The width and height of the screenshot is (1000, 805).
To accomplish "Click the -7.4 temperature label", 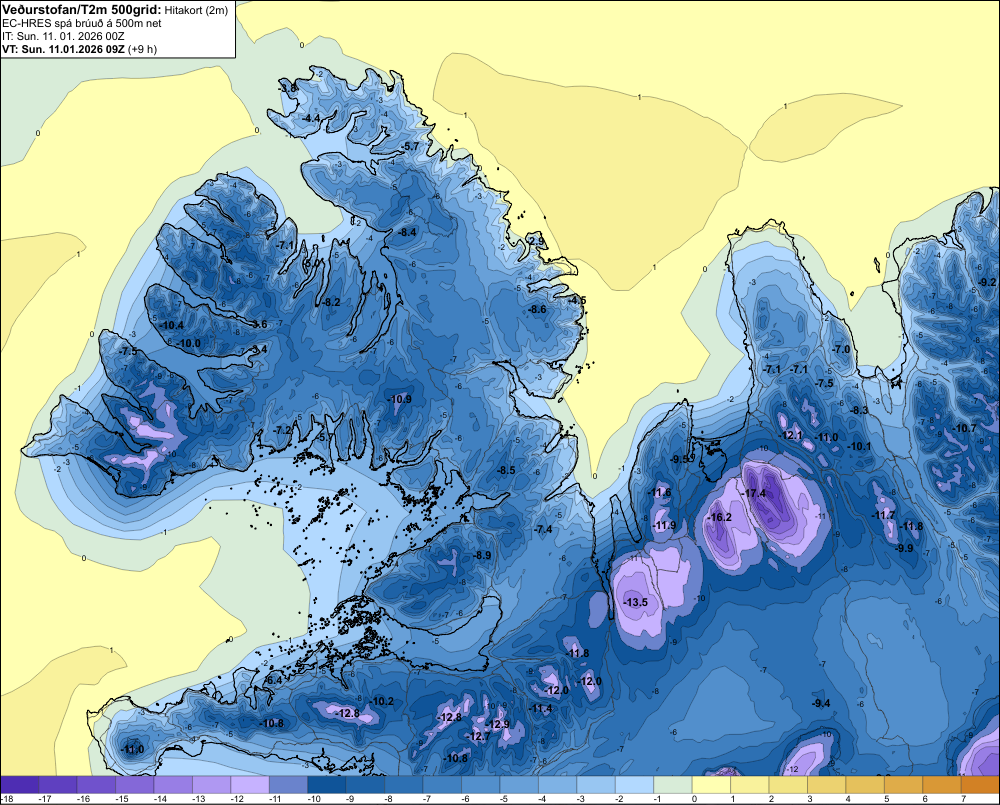I will pyautogui.click(x=543, y=529).
